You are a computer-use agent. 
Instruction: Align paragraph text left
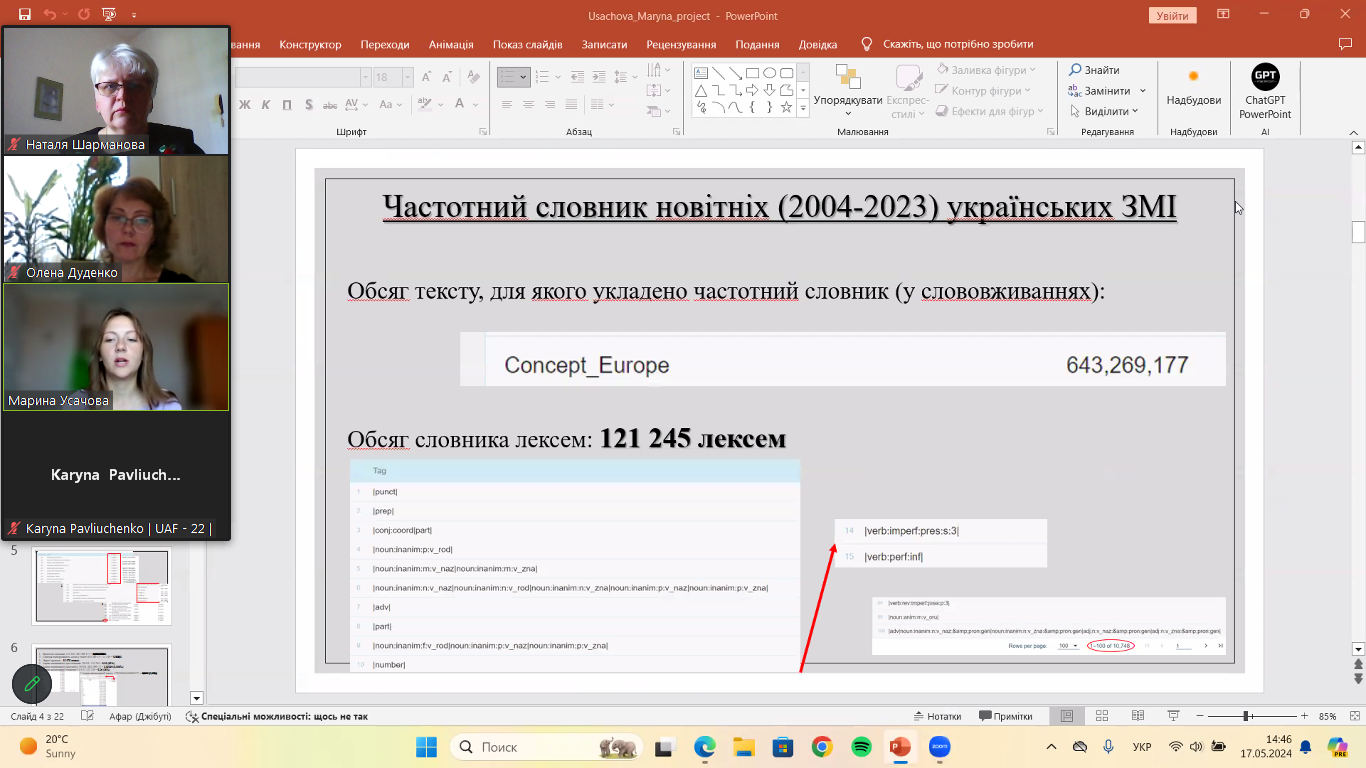pos(507,105)
